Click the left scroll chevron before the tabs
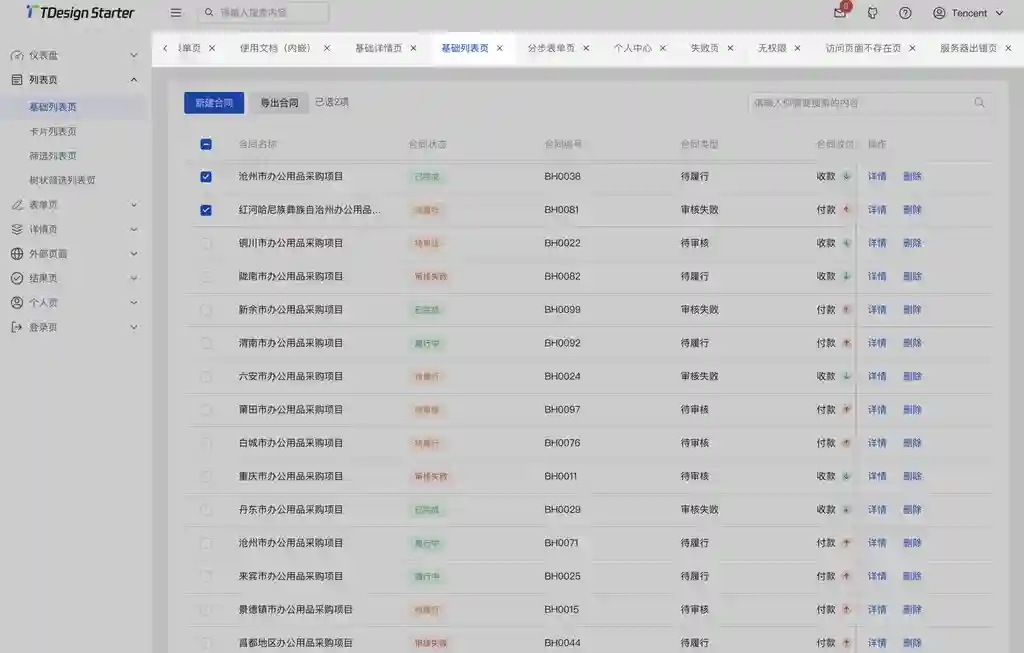This screenshot has width=1024, height=653. pyautogui.click(x=166, y=47)
